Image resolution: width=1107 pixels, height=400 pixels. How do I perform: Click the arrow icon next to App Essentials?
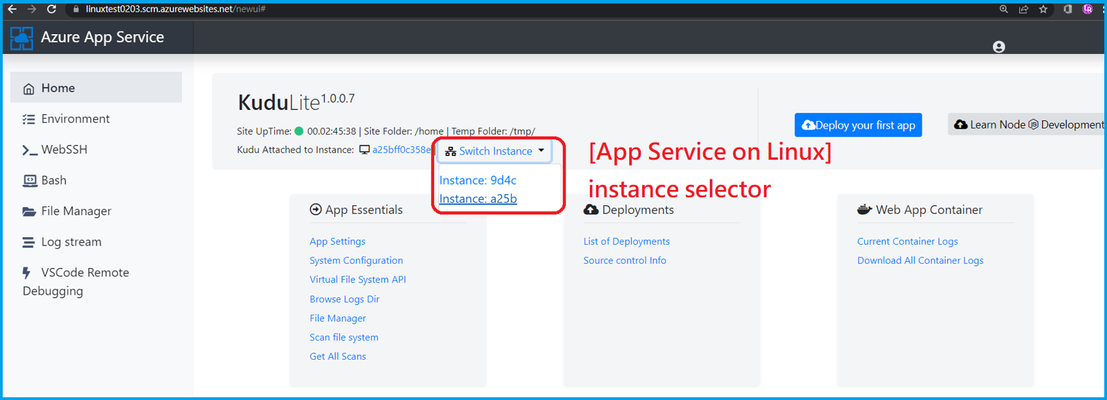(x=316, y=210)
